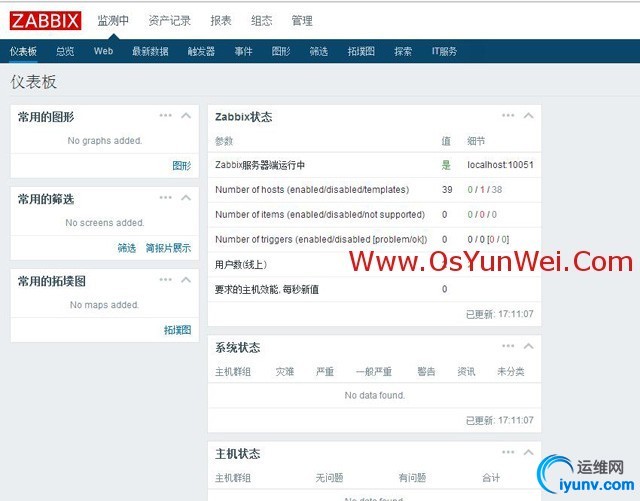The width and height of the screenshot is (640, 501).
Task: Click the 有问题 column header in 主机状态
Action: coord(412,478)
